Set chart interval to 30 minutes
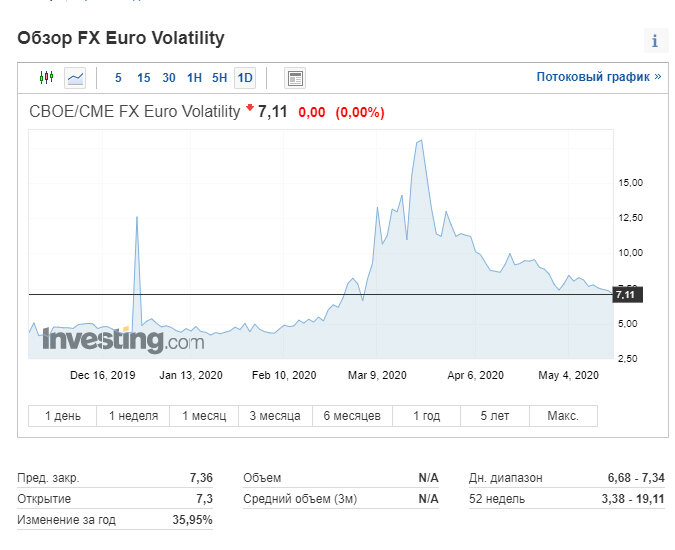675x550 pixels. pos(169,78)
